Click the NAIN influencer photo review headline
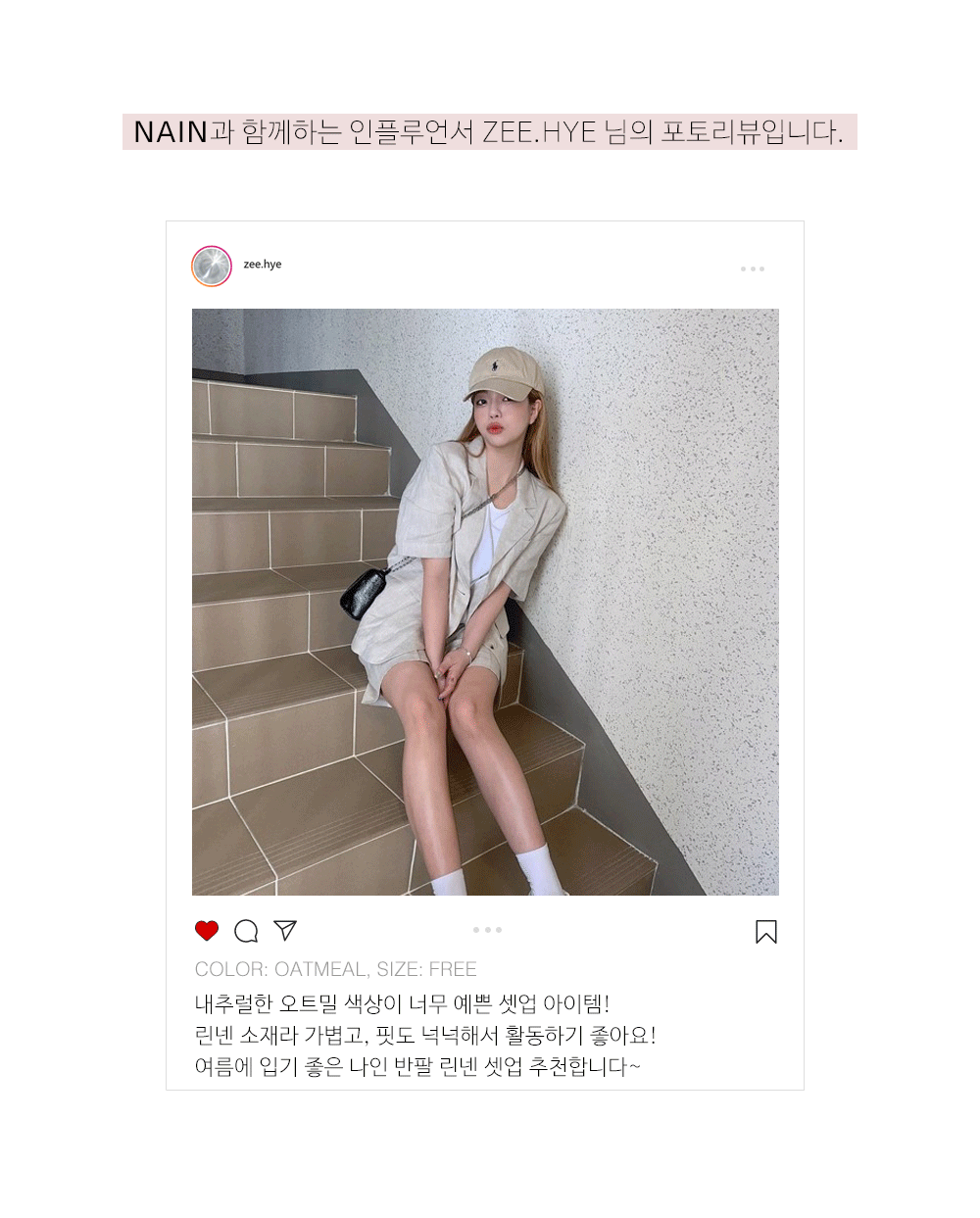The width and height of the screenshot is (980, 1218). tap(490, 131)
